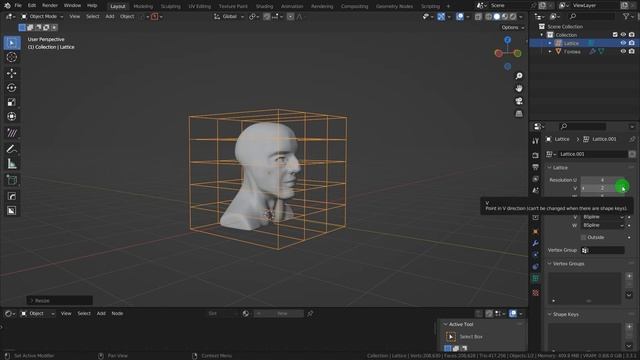Open interpolation V BSpline dropdown
Screen dimensions: 640x360
click(x=603, y=217)
